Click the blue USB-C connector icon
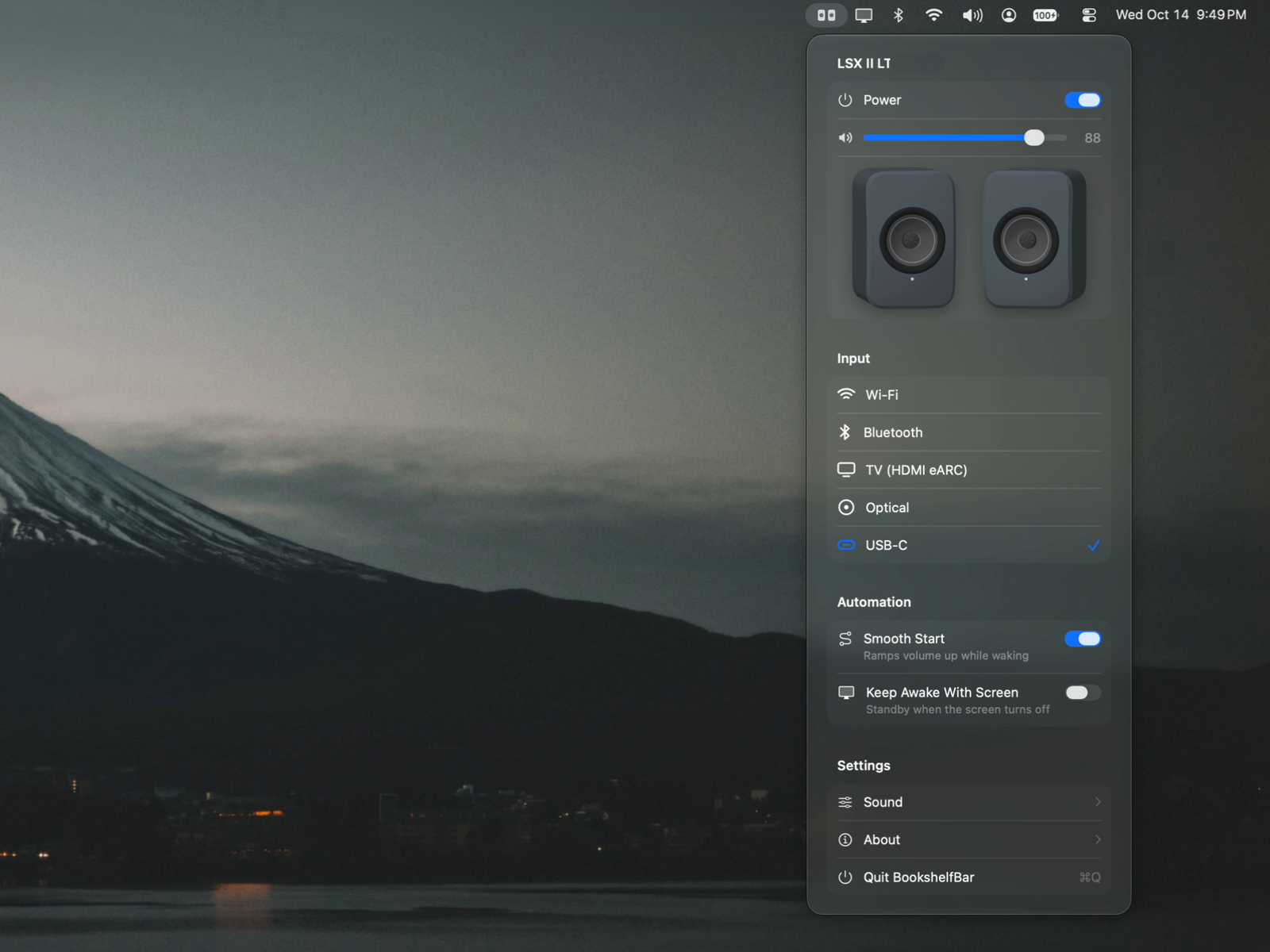 pyautogui.click(x=846, y=545)
